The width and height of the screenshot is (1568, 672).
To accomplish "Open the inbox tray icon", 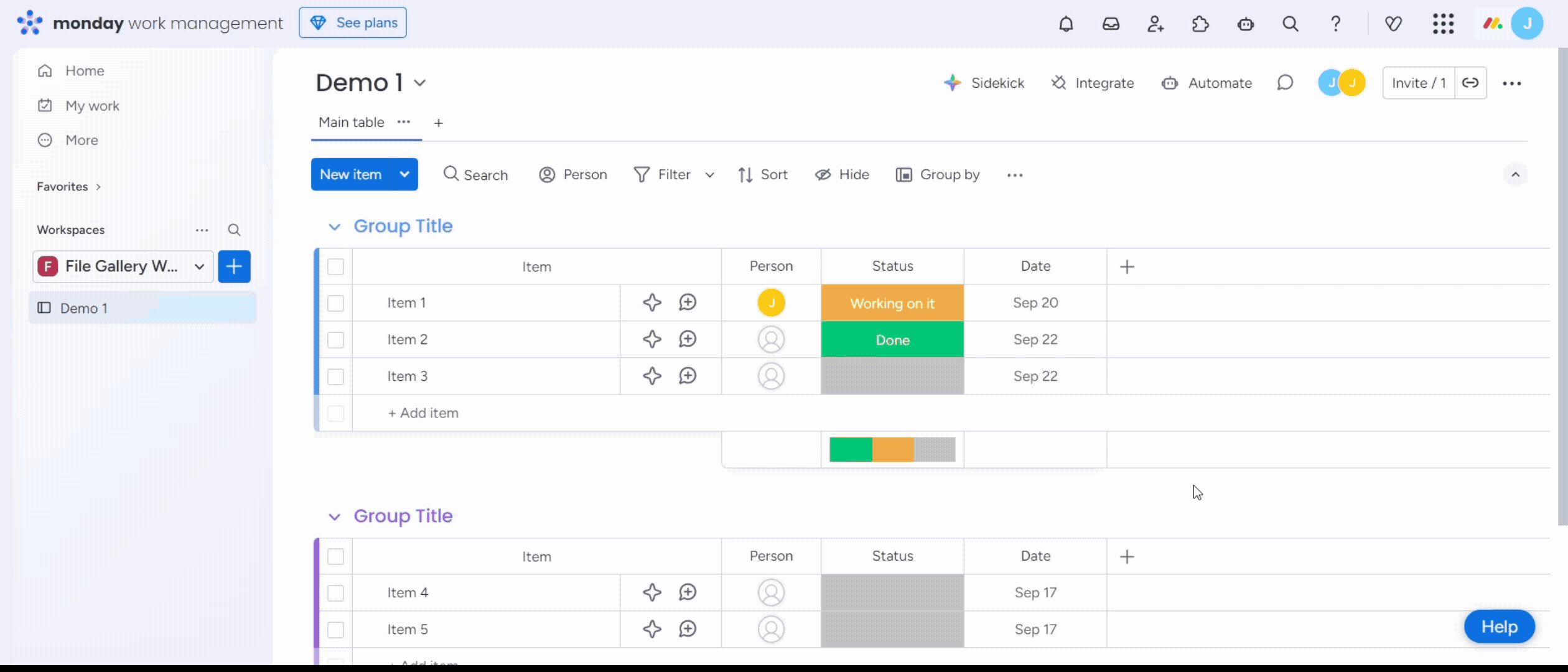I will [1111, 24].
